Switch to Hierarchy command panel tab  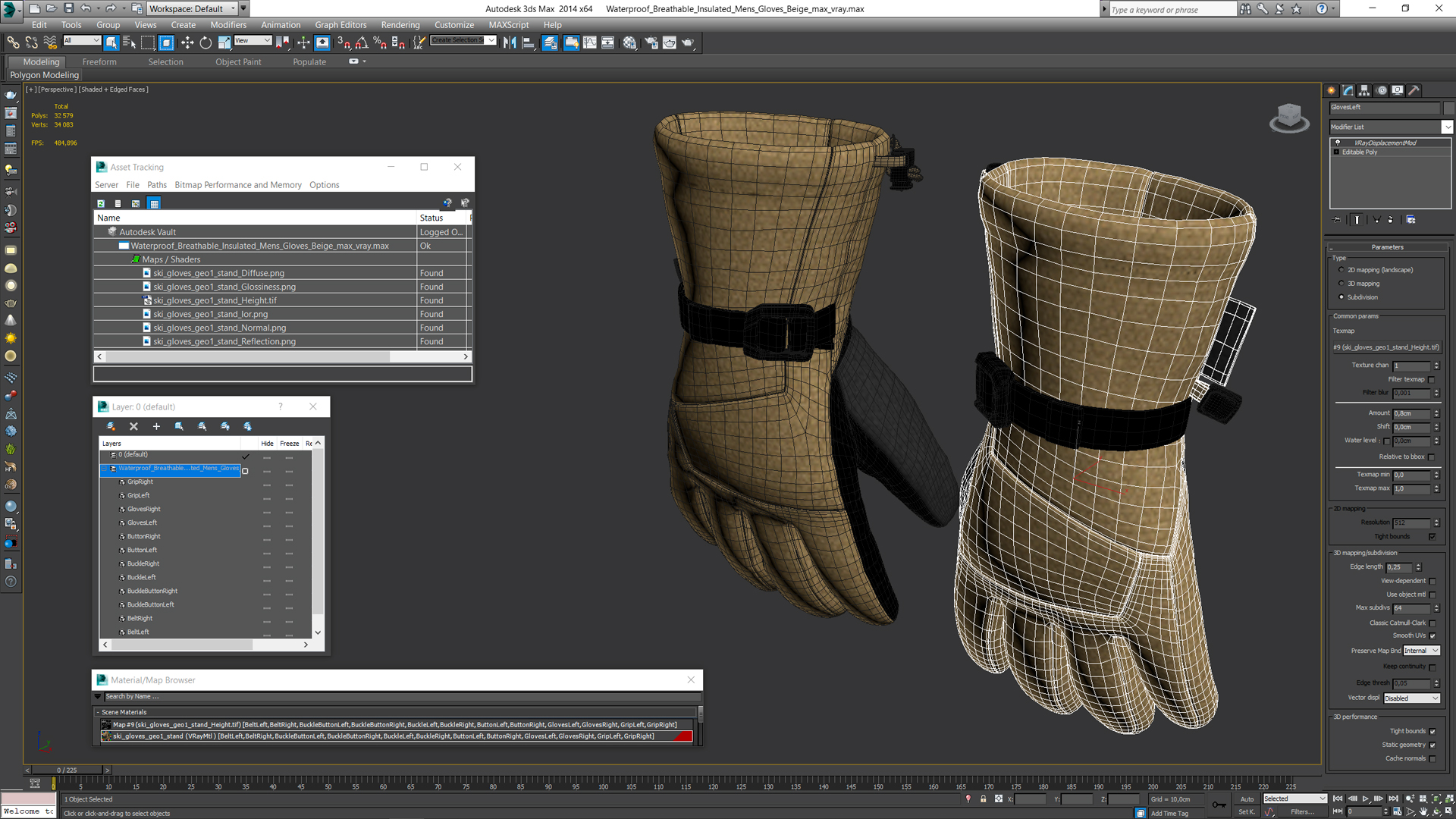click(x=1364, y=90)
